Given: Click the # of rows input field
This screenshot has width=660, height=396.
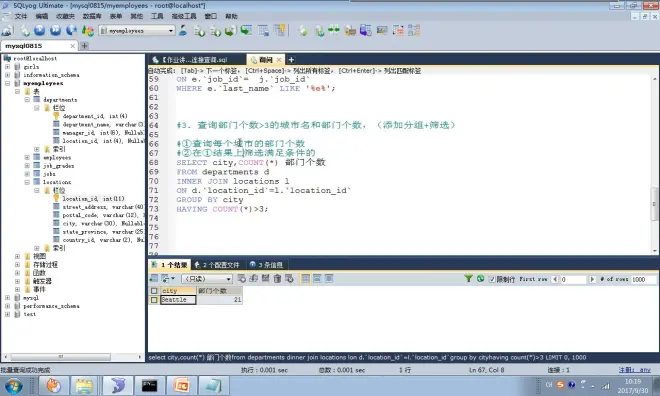Looking at the screenshot, I should [643, 279].
